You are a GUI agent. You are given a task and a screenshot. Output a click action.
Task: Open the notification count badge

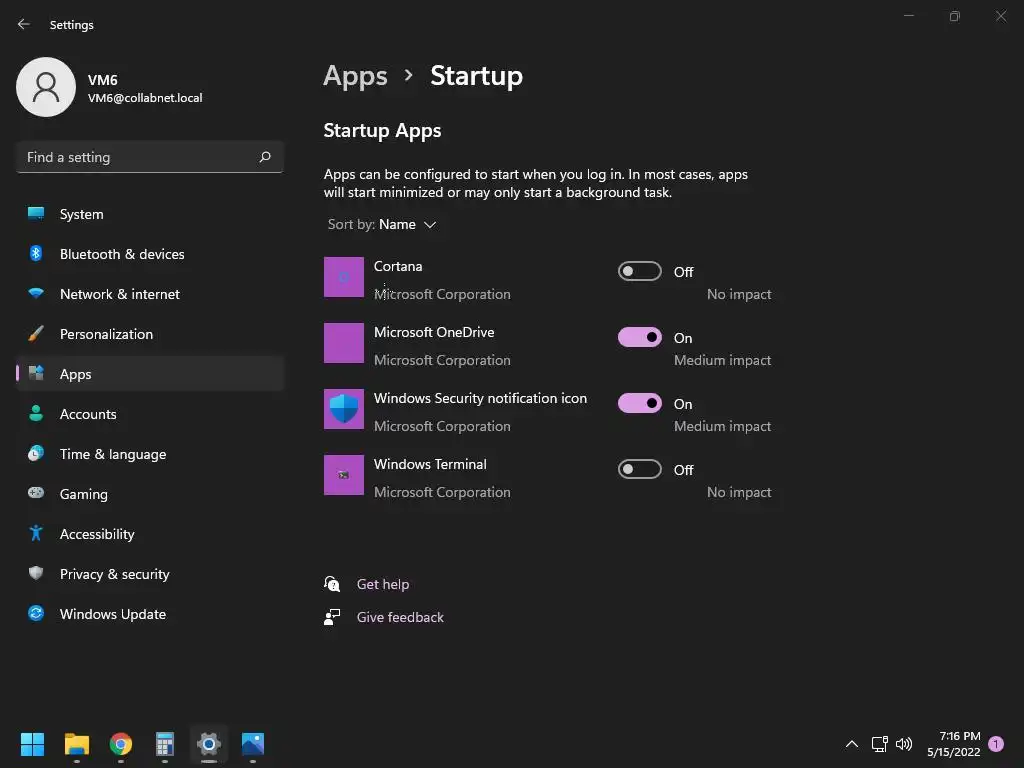(x=996, y=744)
